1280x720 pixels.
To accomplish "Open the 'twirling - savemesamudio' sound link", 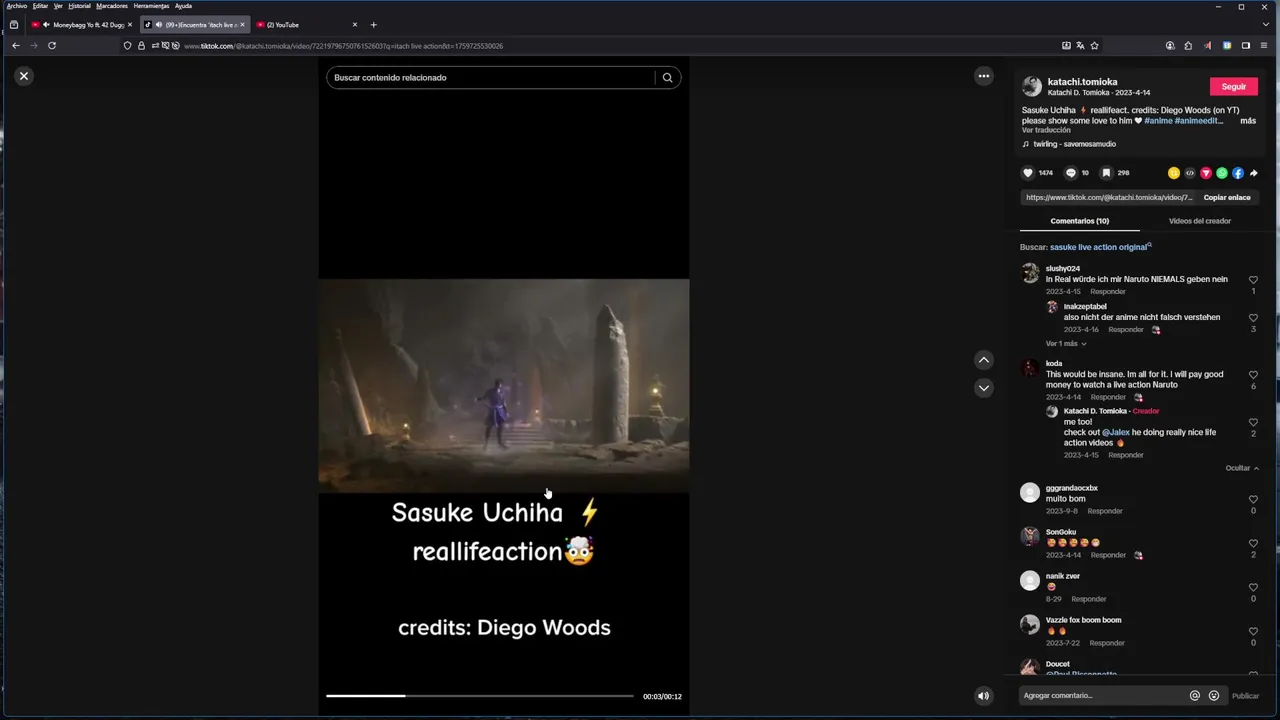I will coord(1074,144).
